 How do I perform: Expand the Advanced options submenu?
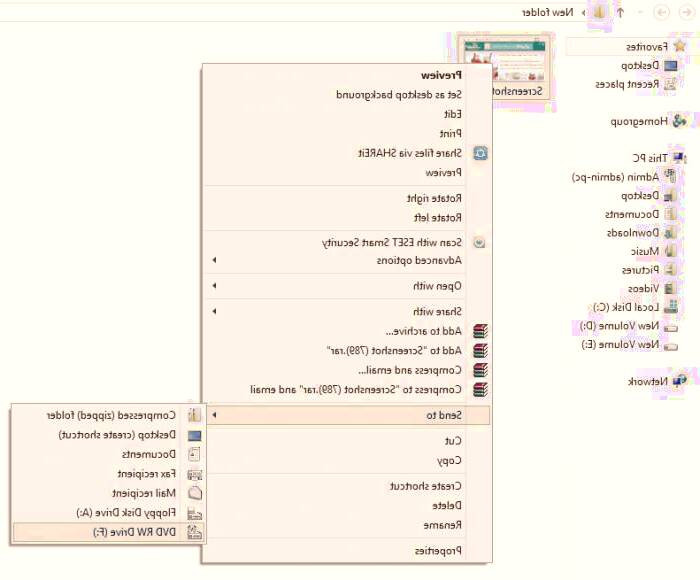click(x=213, y=261)
